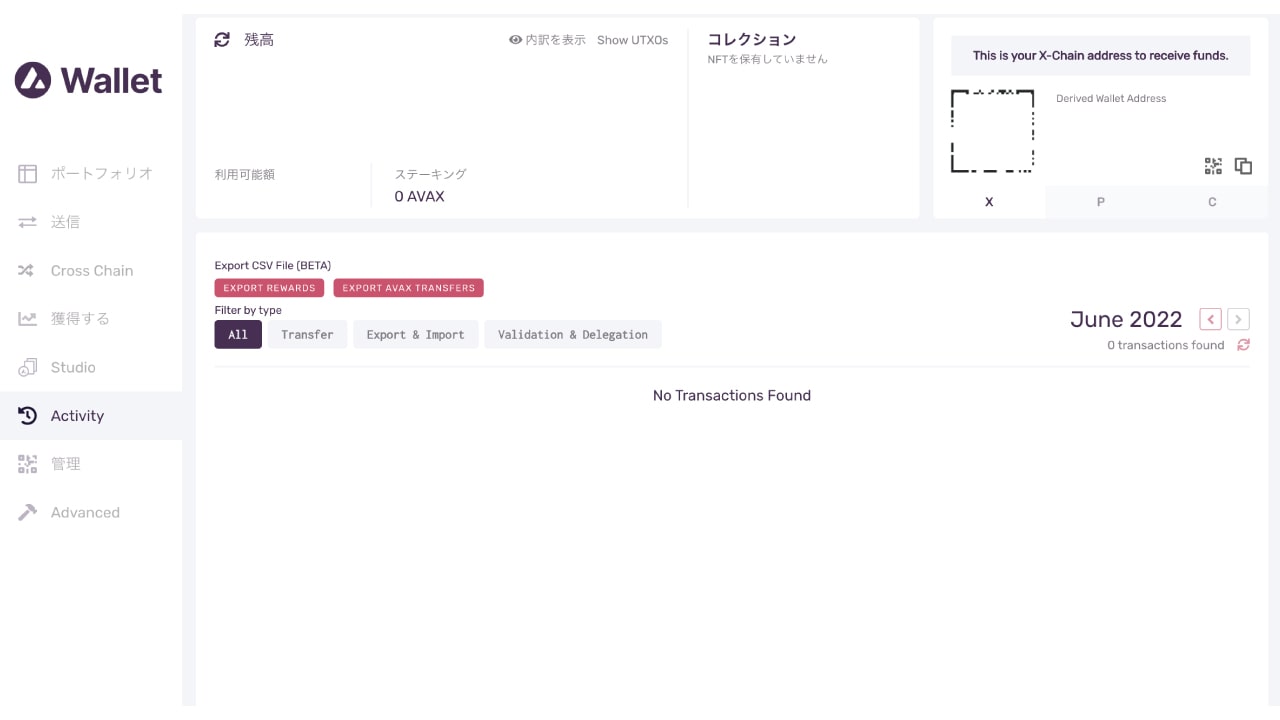1280x720 pixels.
Task: Click the Advanced hammer icon
Action: (x=28, y=512)
